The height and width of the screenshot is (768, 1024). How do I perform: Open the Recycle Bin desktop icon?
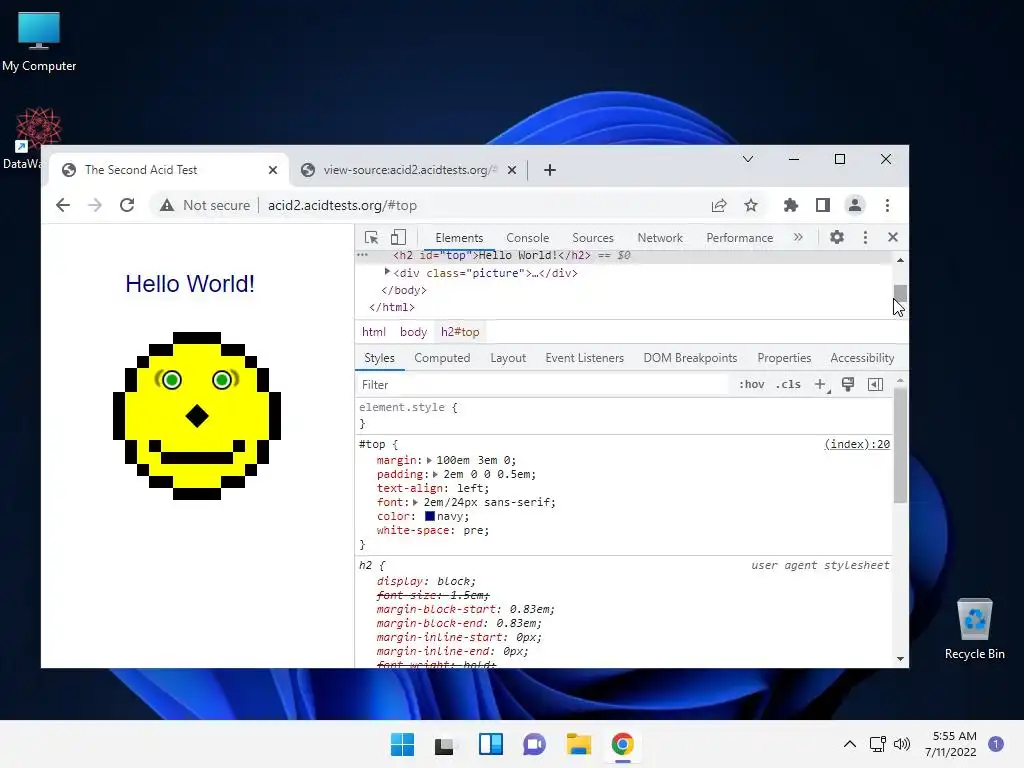[974, 629]
